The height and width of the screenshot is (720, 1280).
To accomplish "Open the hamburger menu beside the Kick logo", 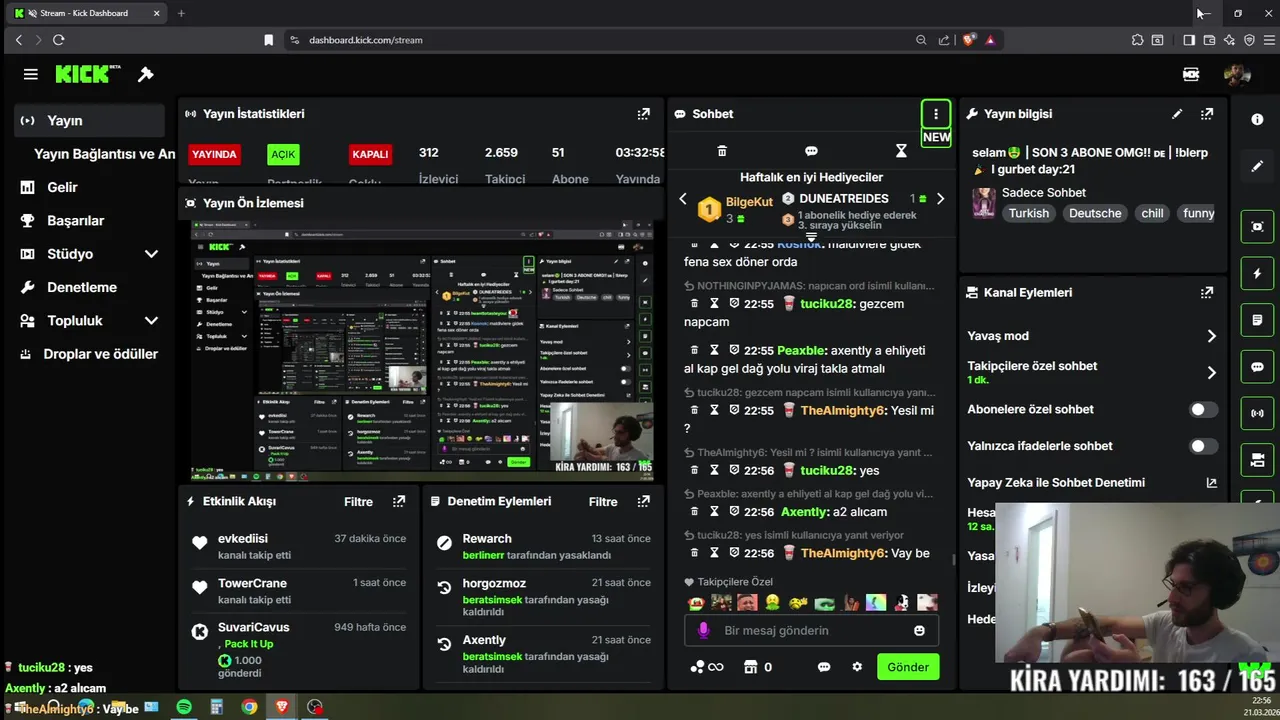I will (31, 74).
